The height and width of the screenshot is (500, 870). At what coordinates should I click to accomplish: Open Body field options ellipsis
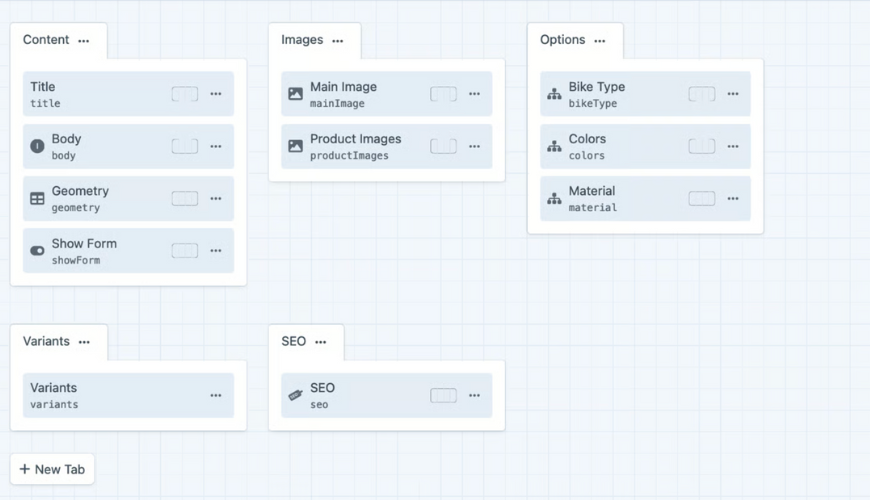(216, 147)
